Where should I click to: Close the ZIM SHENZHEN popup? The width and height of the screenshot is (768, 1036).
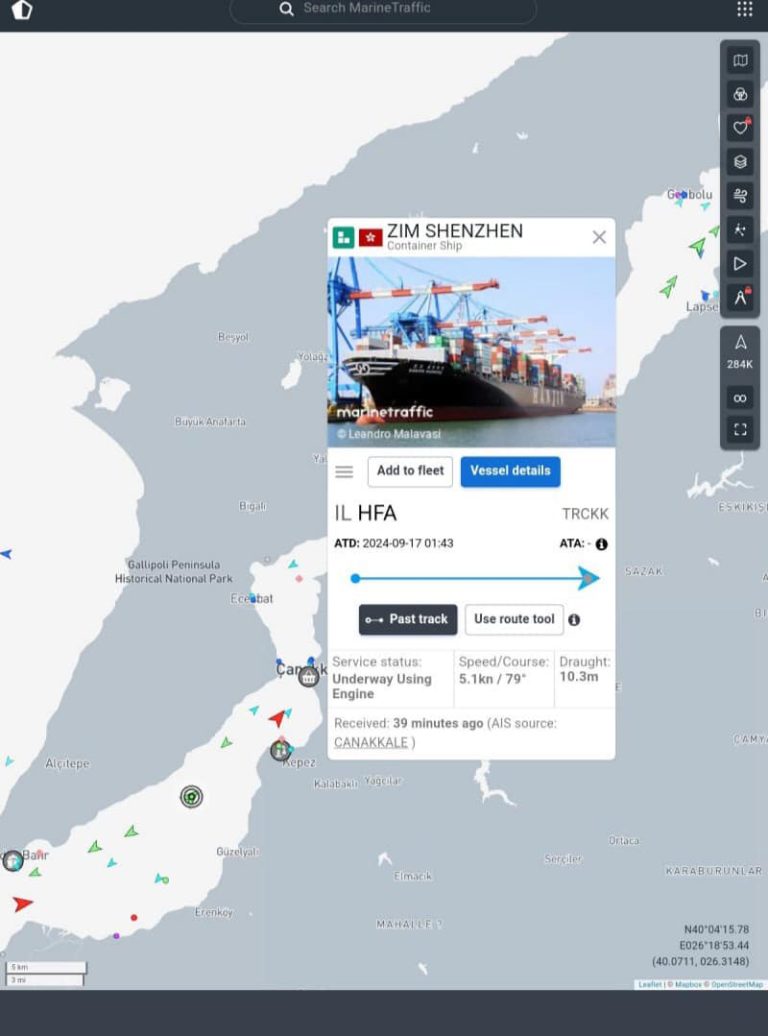click(599, 237)
